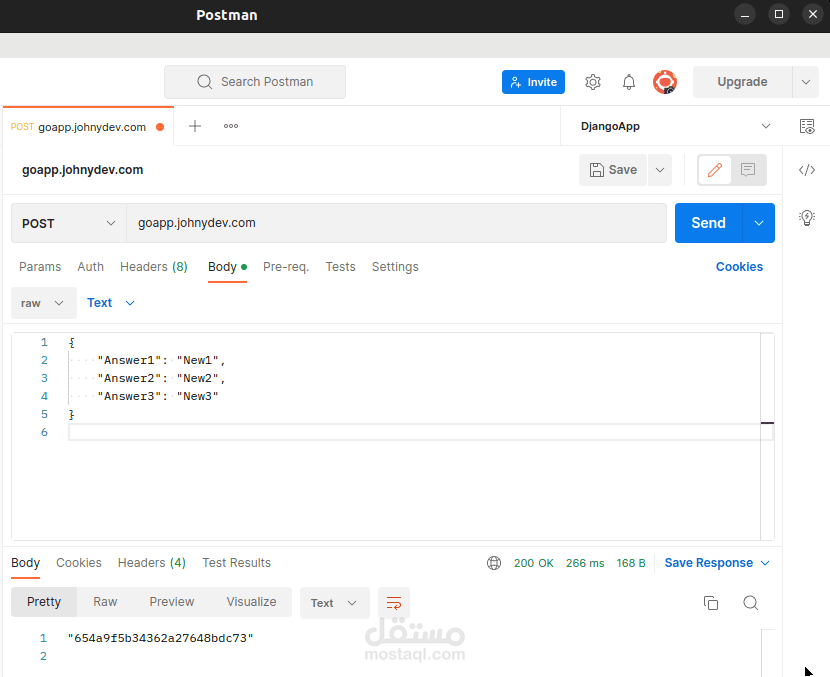The width and height of the screenshot is (830, 677).
Task: Switch to the Auth tab
Action: point(91,267)
